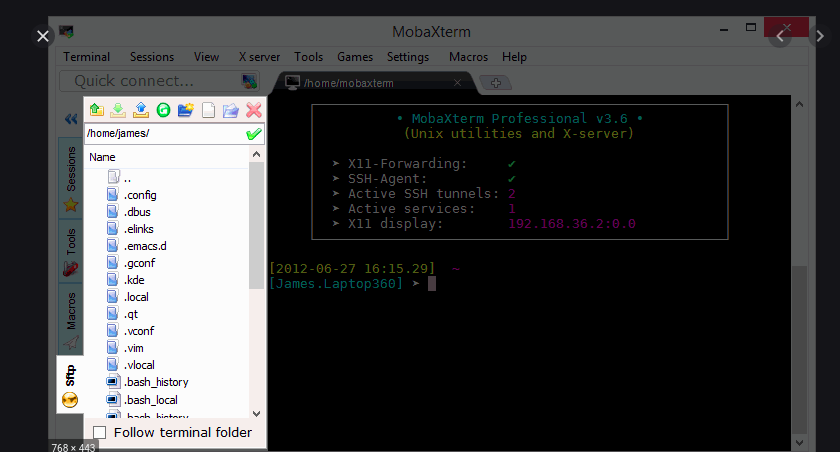The height and width of the screenshot is (452, 840).
Task: Select the .qt folder
Action: [123, 314]
